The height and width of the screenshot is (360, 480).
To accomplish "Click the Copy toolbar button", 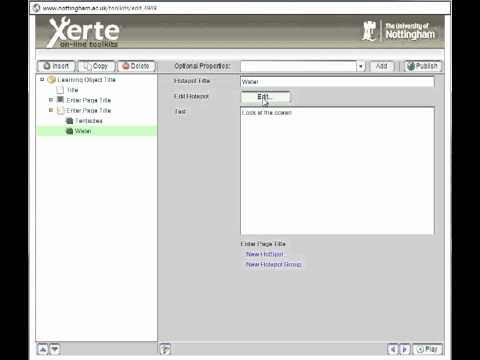I will [96, 66].
